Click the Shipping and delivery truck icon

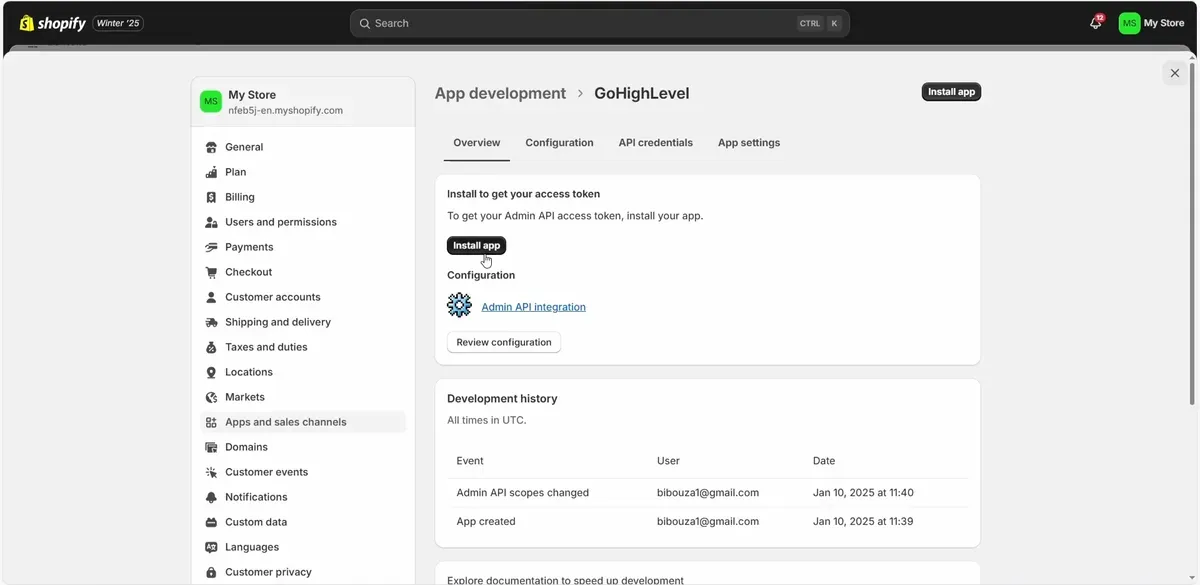coord(211,322)
